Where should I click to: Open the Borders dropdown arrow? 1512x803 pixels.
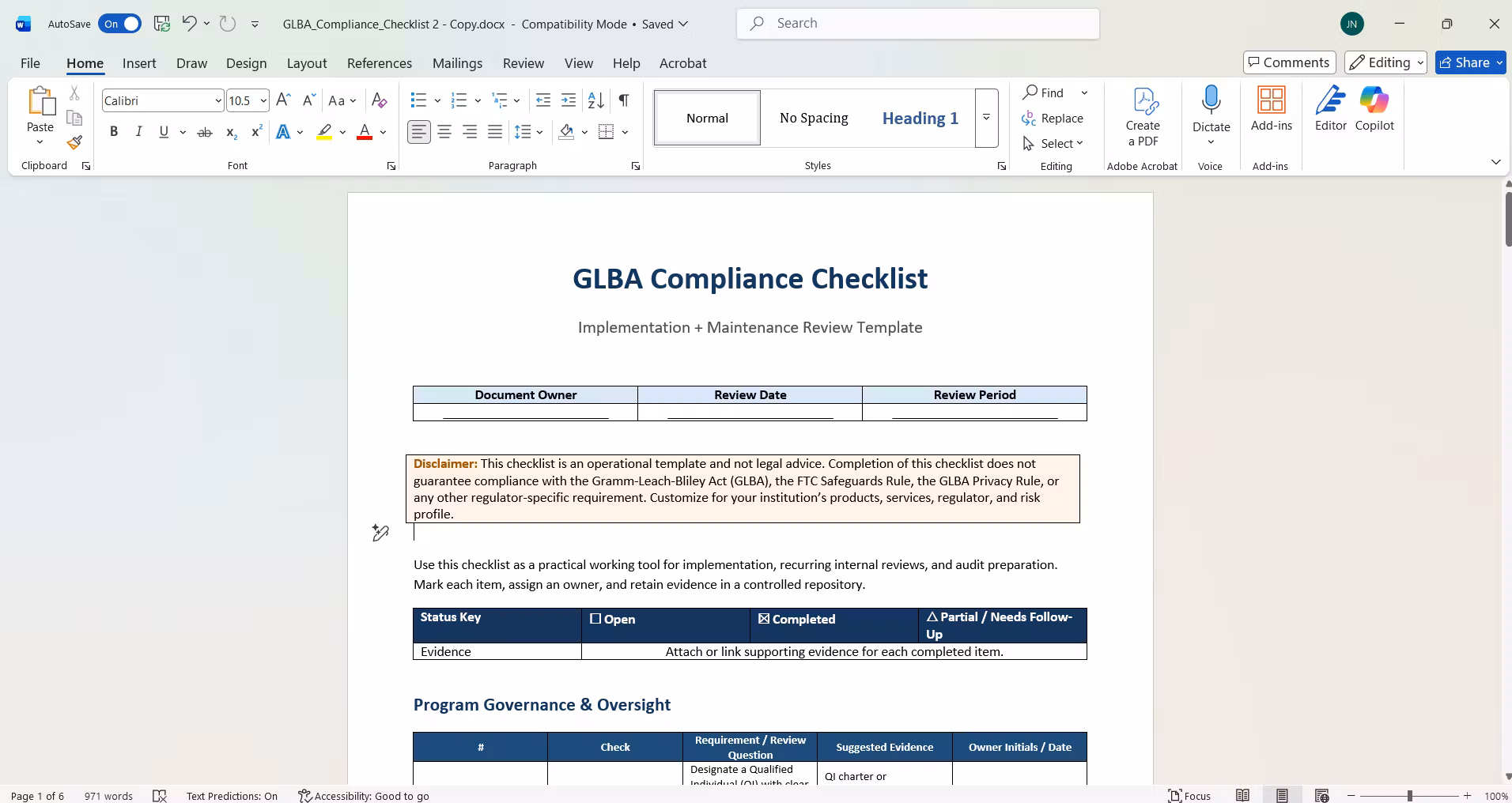(625, 132)
